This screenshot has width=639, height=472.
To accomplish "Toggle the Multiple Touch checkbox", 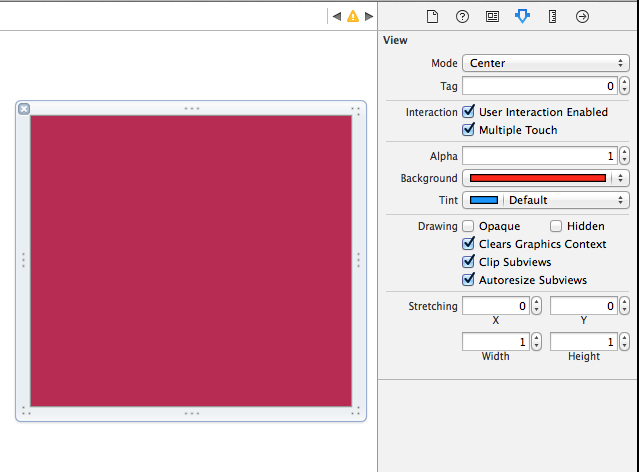I will coord(468,130).
